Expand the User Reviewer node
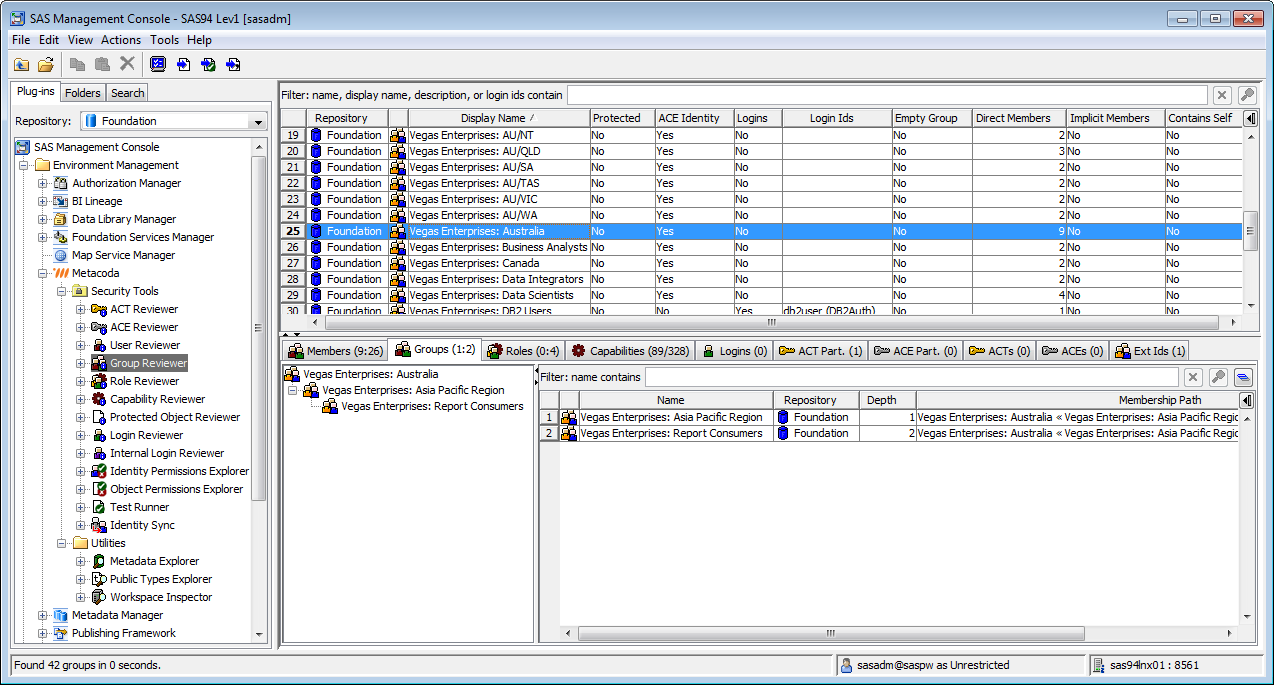The width and height of the screenshot is (1274, 685). (x=80, y=345)
